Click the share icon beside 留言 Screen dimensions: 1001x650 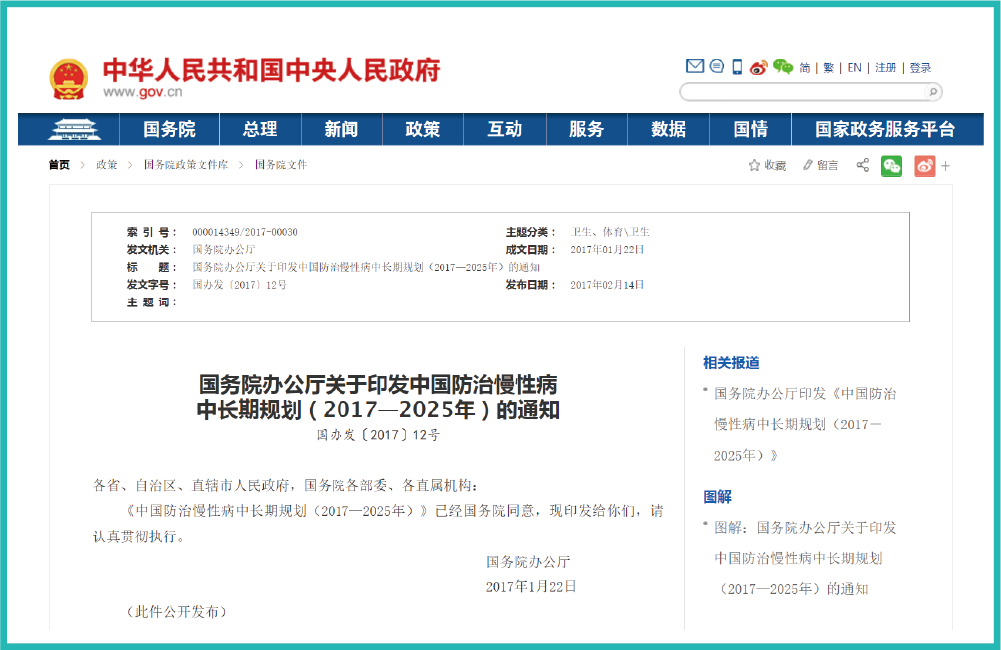(x=862, y=165)
